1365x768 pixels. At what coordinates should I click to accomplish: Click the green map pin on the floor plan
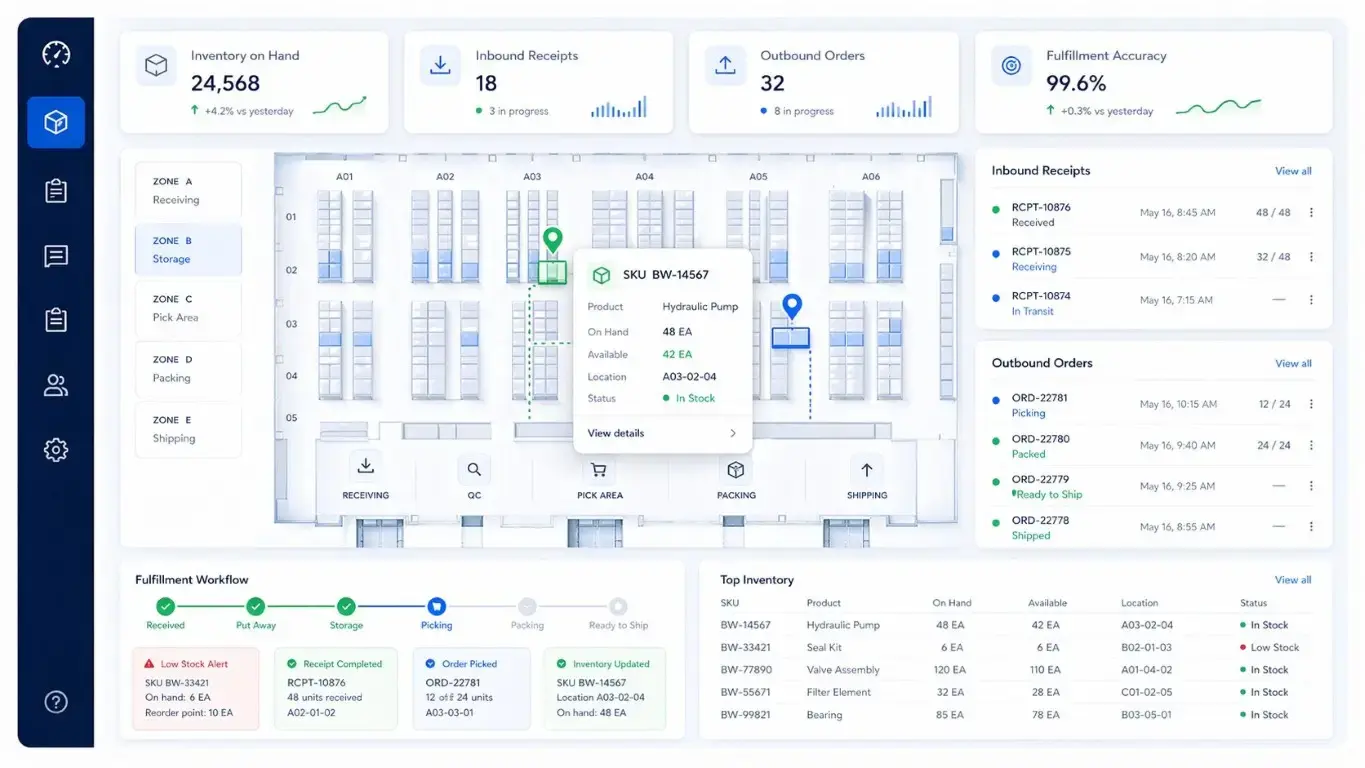(x=552, y=240)
